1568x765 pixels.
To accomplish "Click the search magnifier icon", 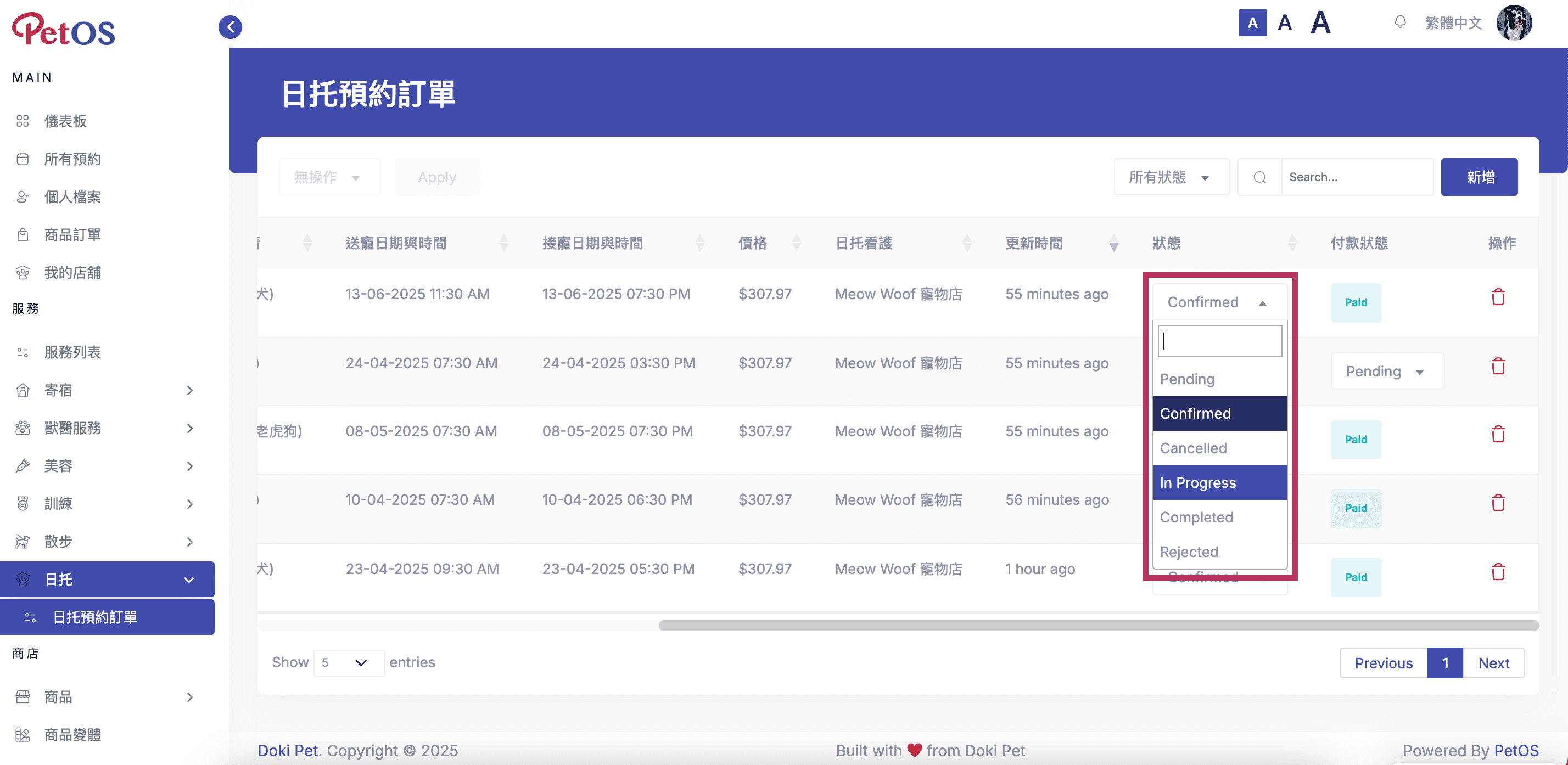I will [x=1260, y=177].
